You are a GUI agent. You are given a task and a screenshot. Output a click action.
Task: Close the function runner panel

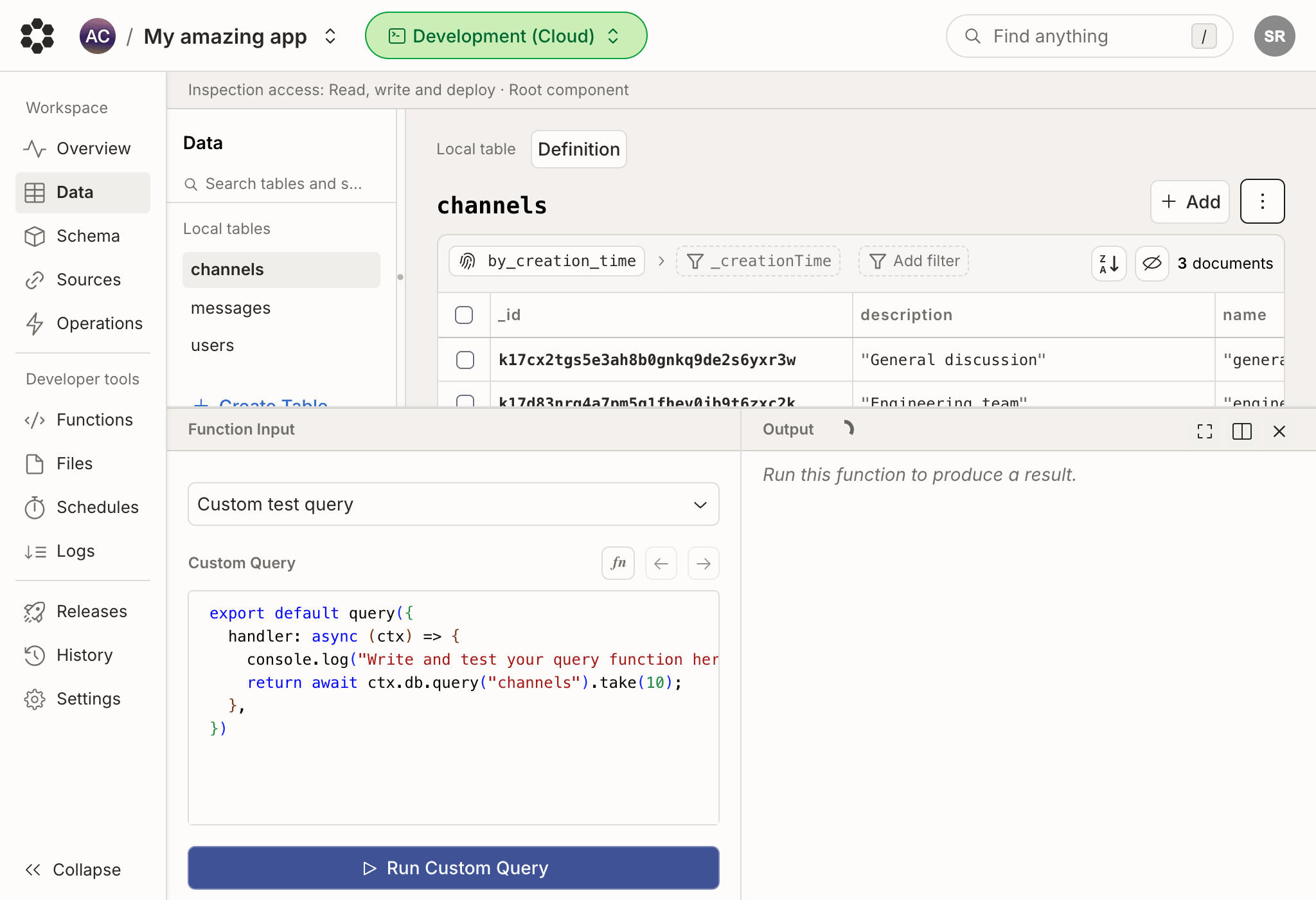(x=1279, y=431)
